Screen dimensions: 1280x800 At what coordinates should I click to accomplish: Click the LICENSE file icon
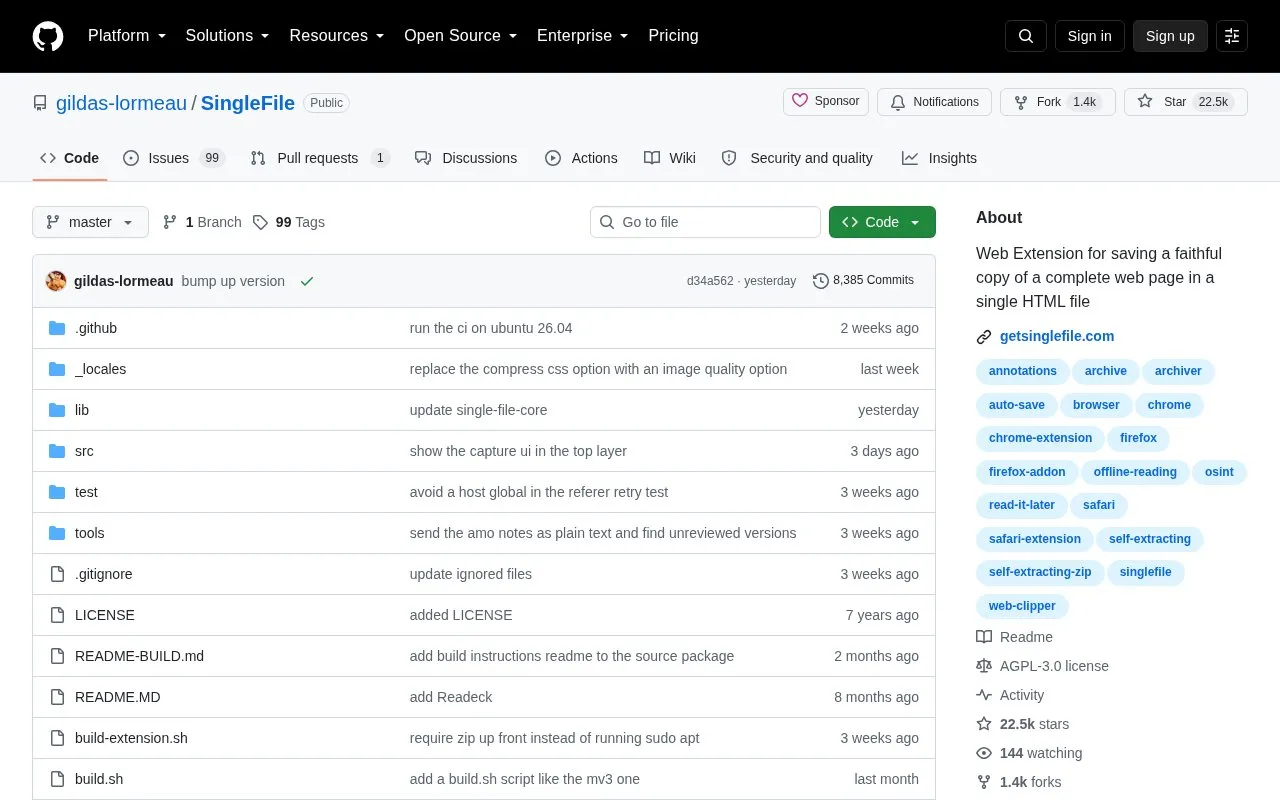pos(57,615)
